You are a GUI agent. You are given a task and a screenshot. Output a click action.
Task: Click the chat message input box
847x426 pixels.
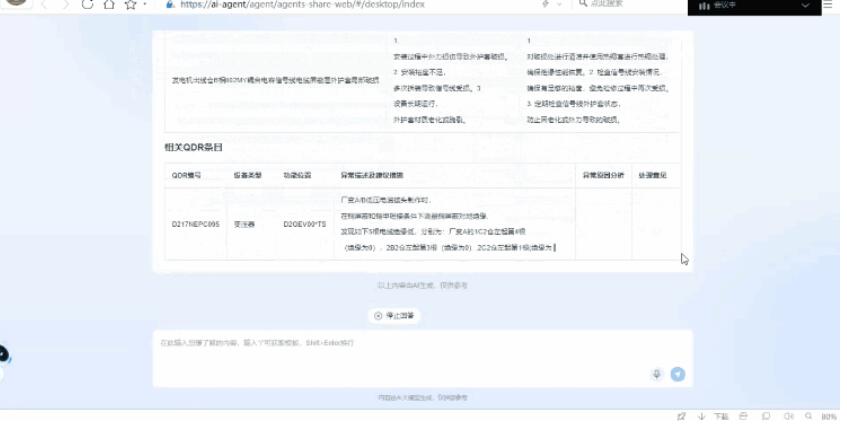point(400,355)
